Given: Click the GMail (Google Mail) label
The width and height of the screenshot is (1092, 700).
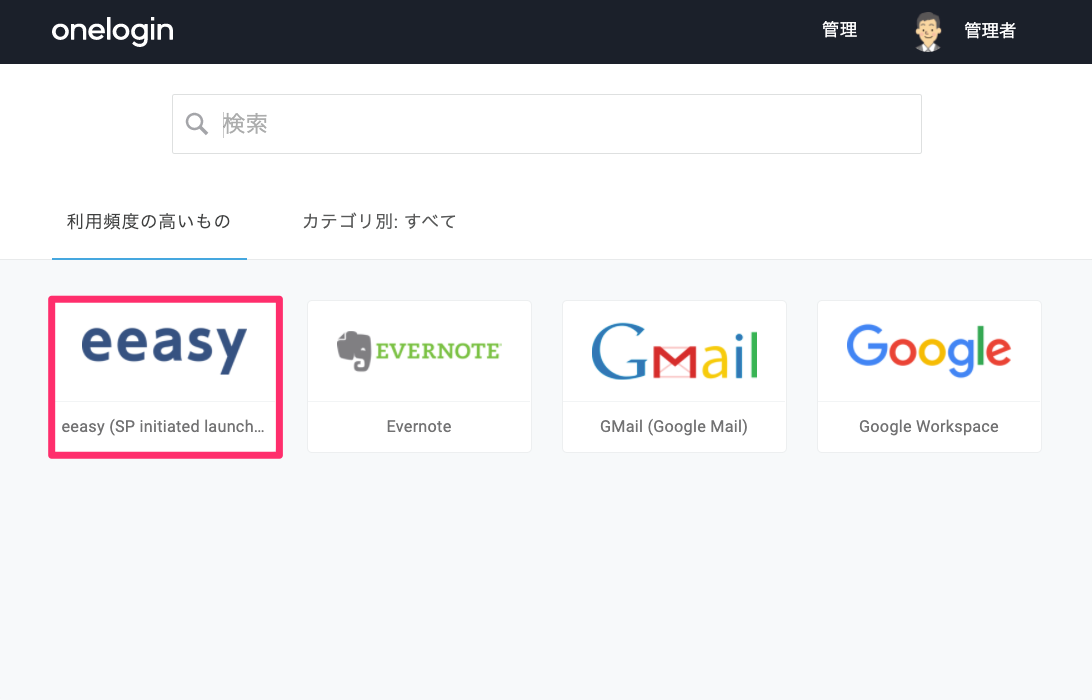Looking at the screenshot, I should point(674,426).
